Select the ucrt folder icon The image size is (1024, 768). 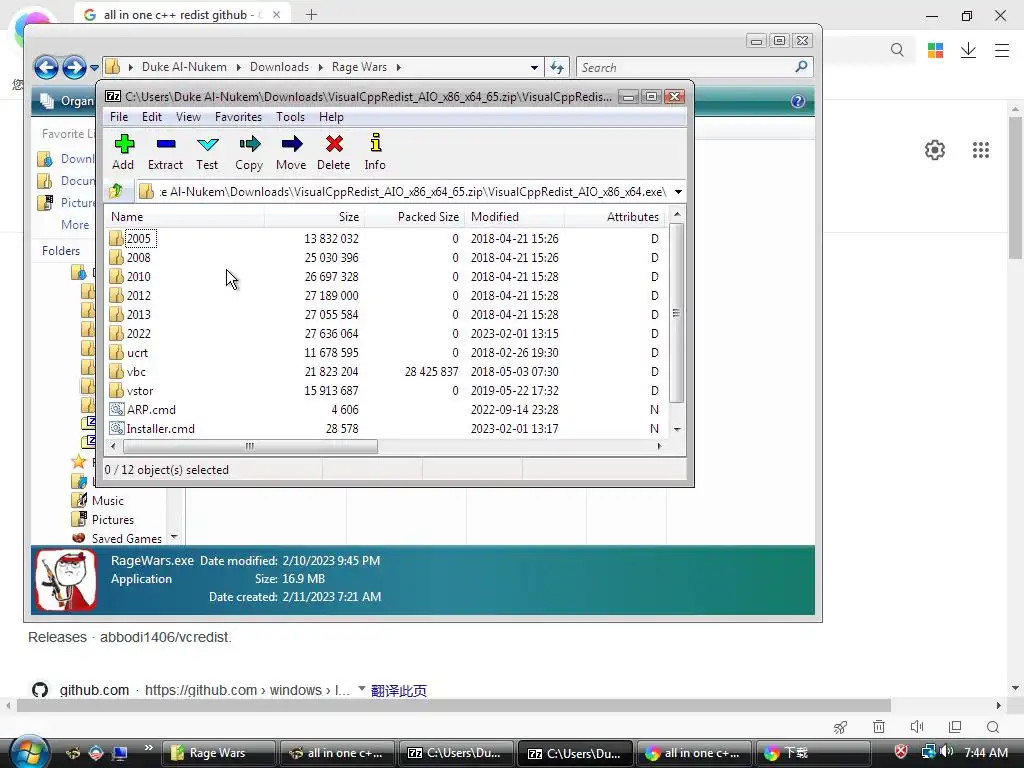click(x=116, y=353)
